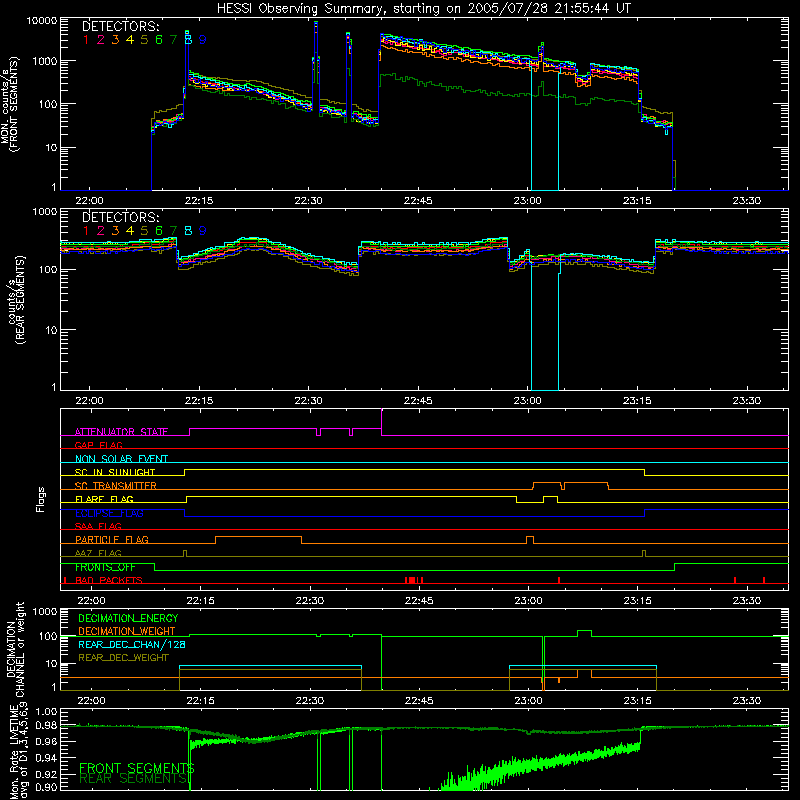This screenshot has height=800, width=800.
Task: Click the 23:00 time label under the rear segments plot
Action: pos(528,401)
